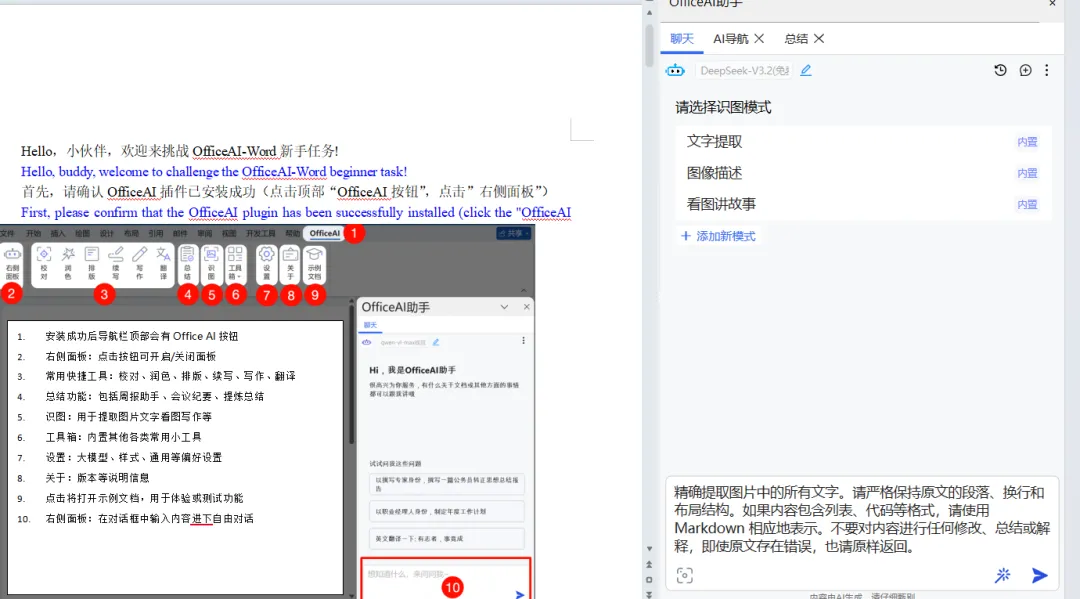This screenshot has height=599, width=1080.
Task: Select the 看图讲故事 recognition mode
Action: click(x=862, y=204)
